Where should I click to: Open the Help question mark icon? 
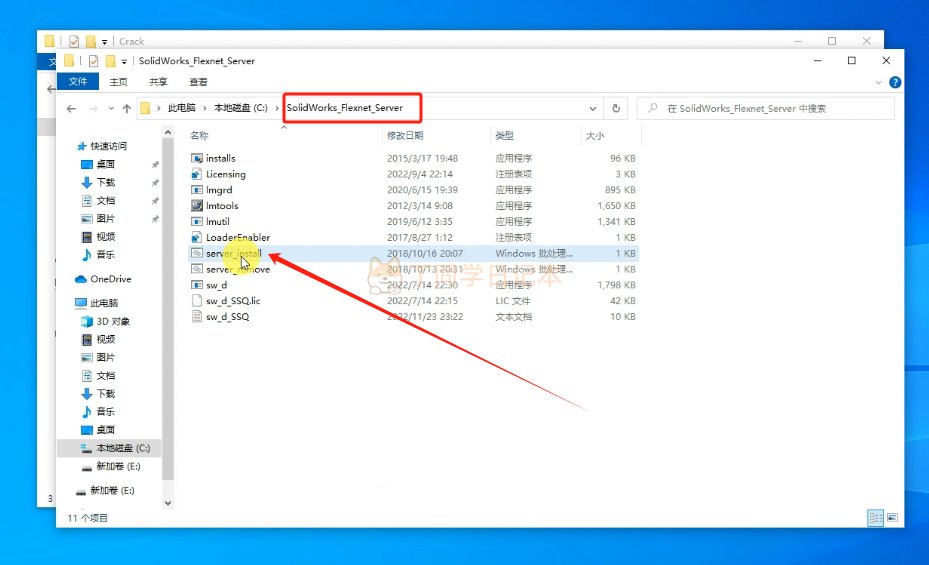point(895,82)
